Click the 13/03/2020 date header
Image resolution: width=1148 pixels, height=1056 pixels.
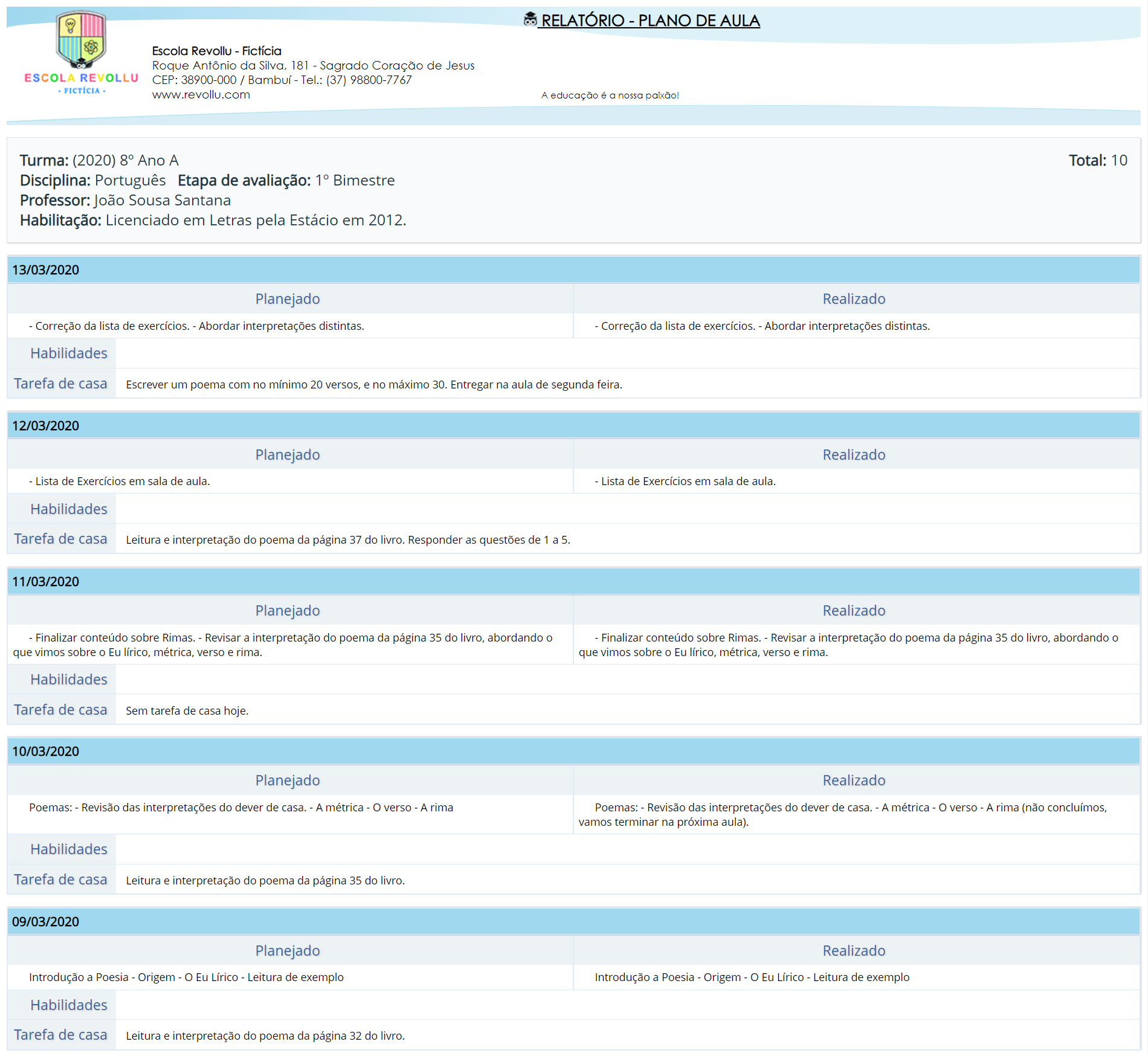[573, 270]
